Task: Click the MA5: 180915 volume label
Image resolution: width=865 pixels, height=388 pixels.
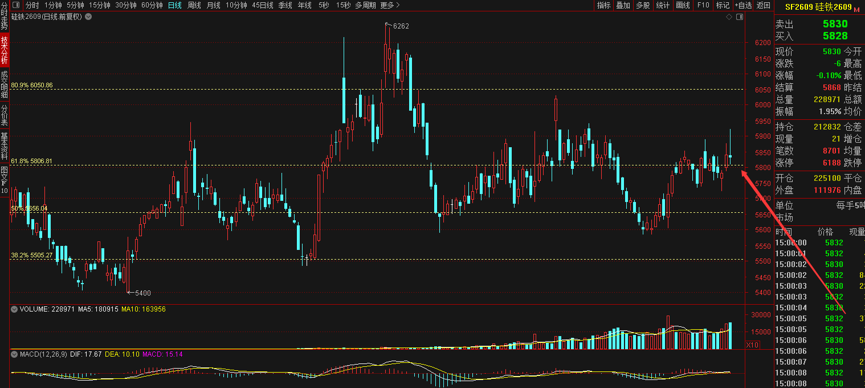Action: (x=99, y=309)
